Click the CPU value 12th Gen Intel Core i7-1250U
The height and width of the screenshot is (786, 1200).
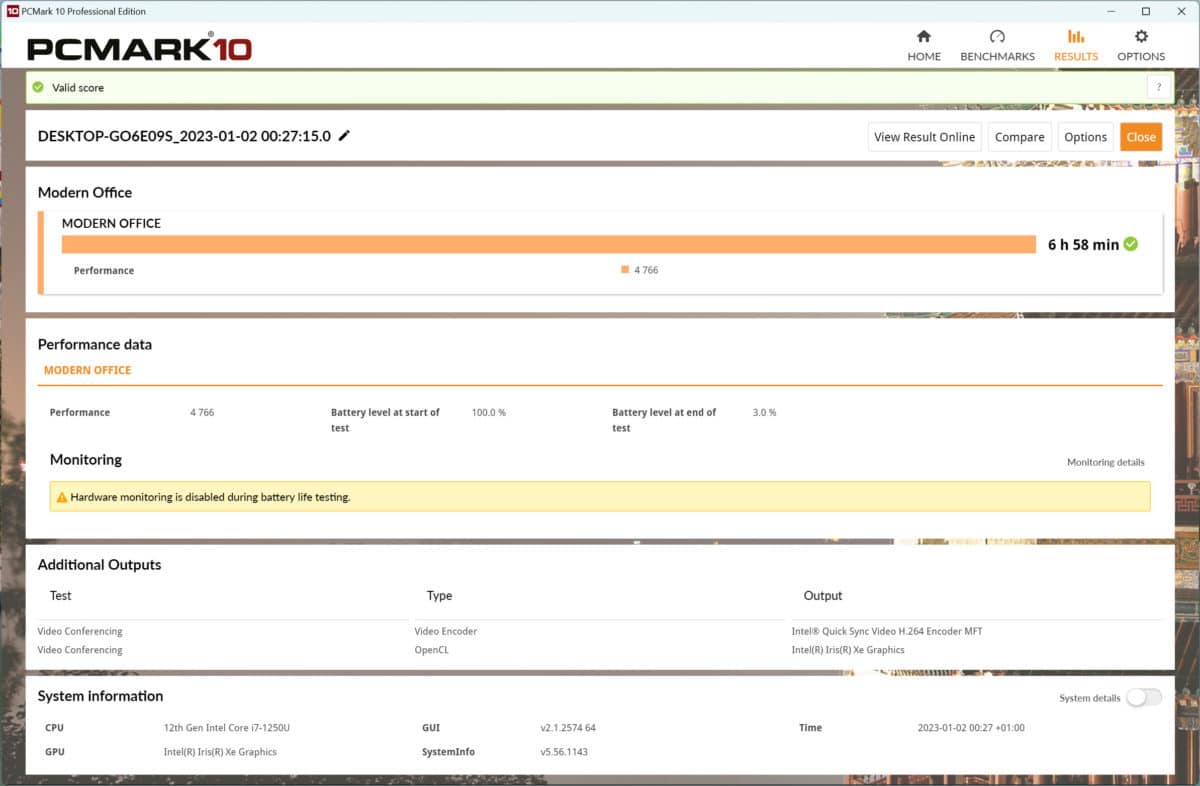pyautogui.click(x=229, y=728)
